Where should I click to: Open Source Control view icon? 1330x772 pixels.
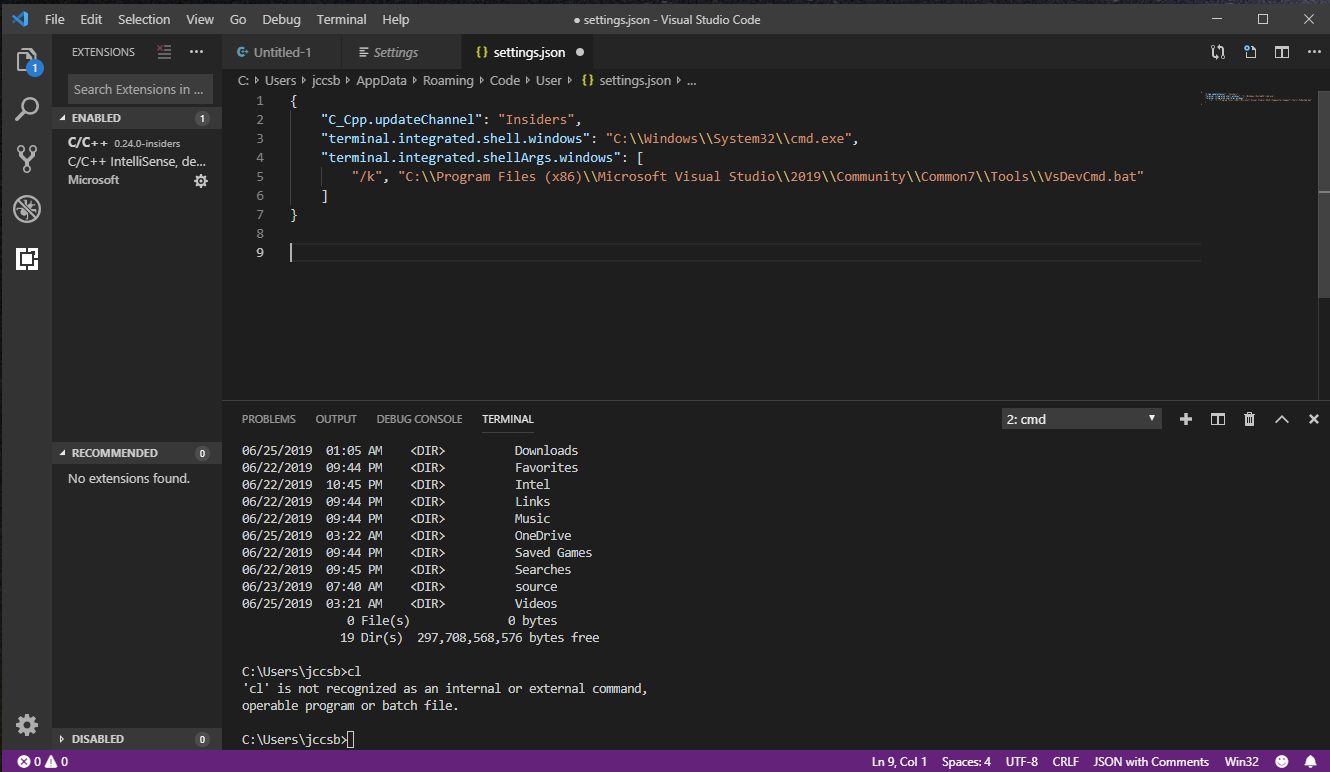coord(27,158)
